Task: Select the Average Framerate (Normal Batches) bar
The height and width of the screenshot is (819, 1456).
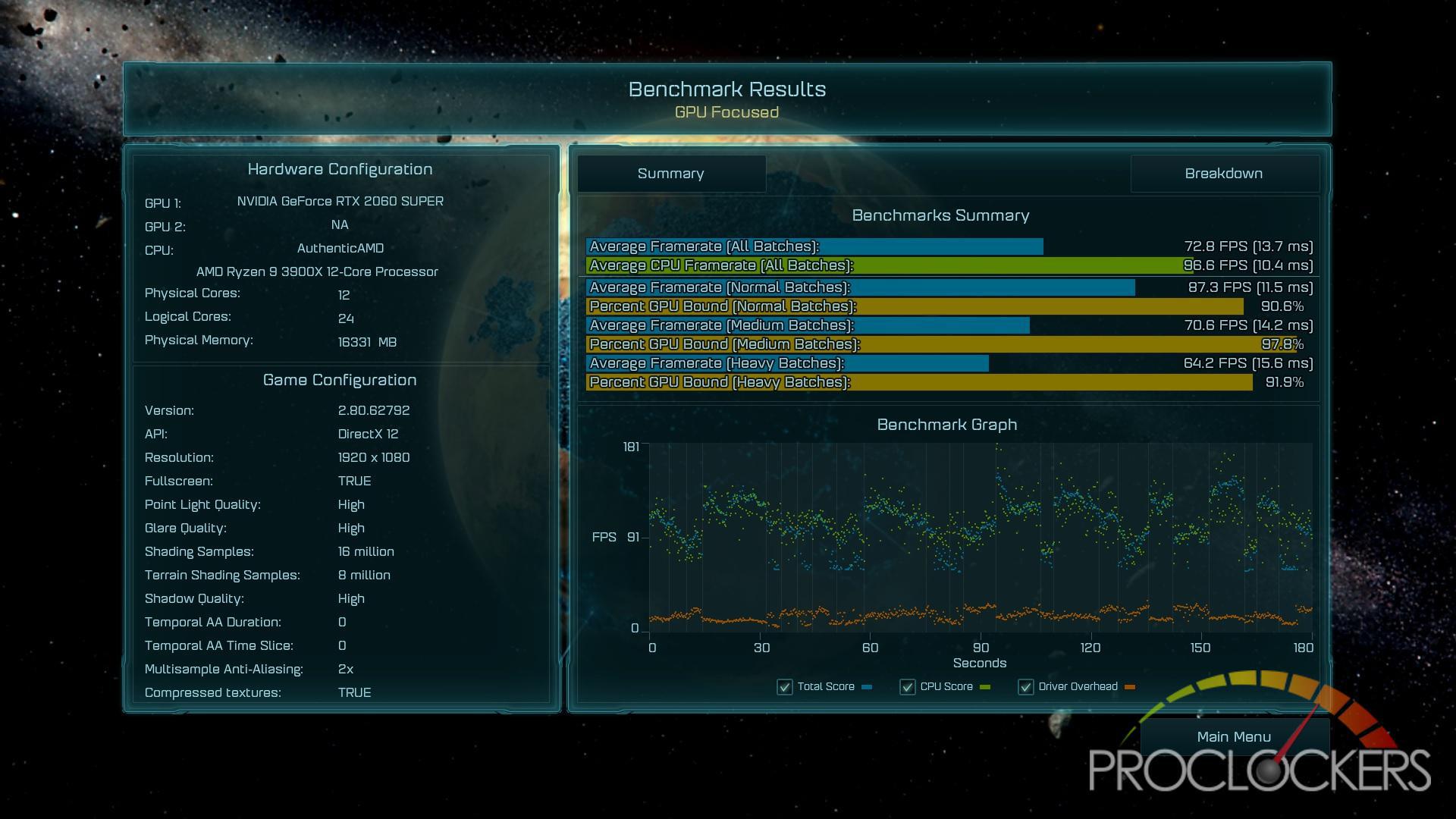Action: (x=861, y=287)
